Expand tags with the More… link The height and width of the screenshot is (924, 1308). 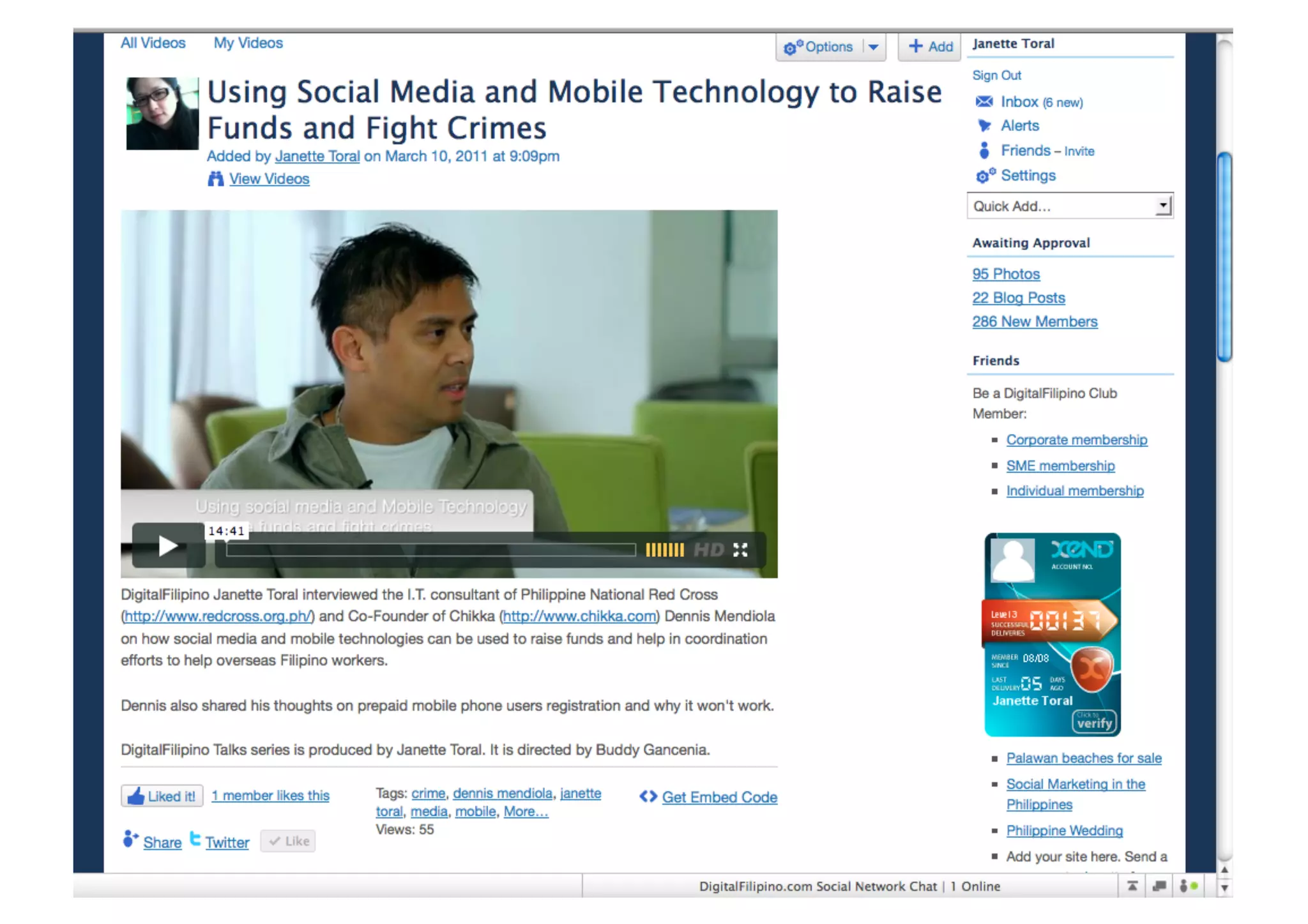(x=526, y=812)
